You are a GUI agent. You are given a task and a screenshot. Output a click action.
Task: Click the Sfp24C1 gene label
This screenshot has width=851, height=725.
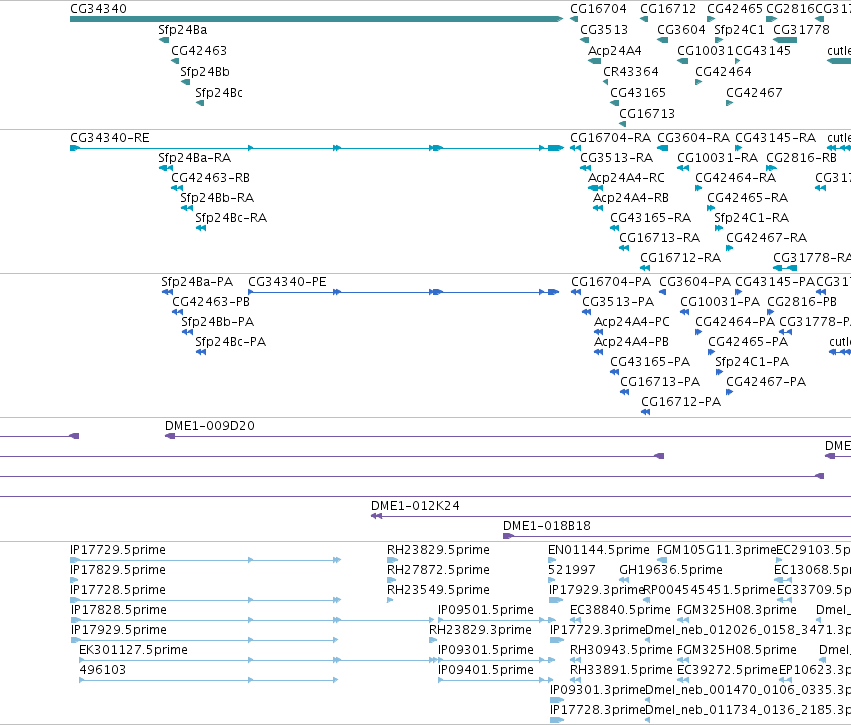(739, 30)
